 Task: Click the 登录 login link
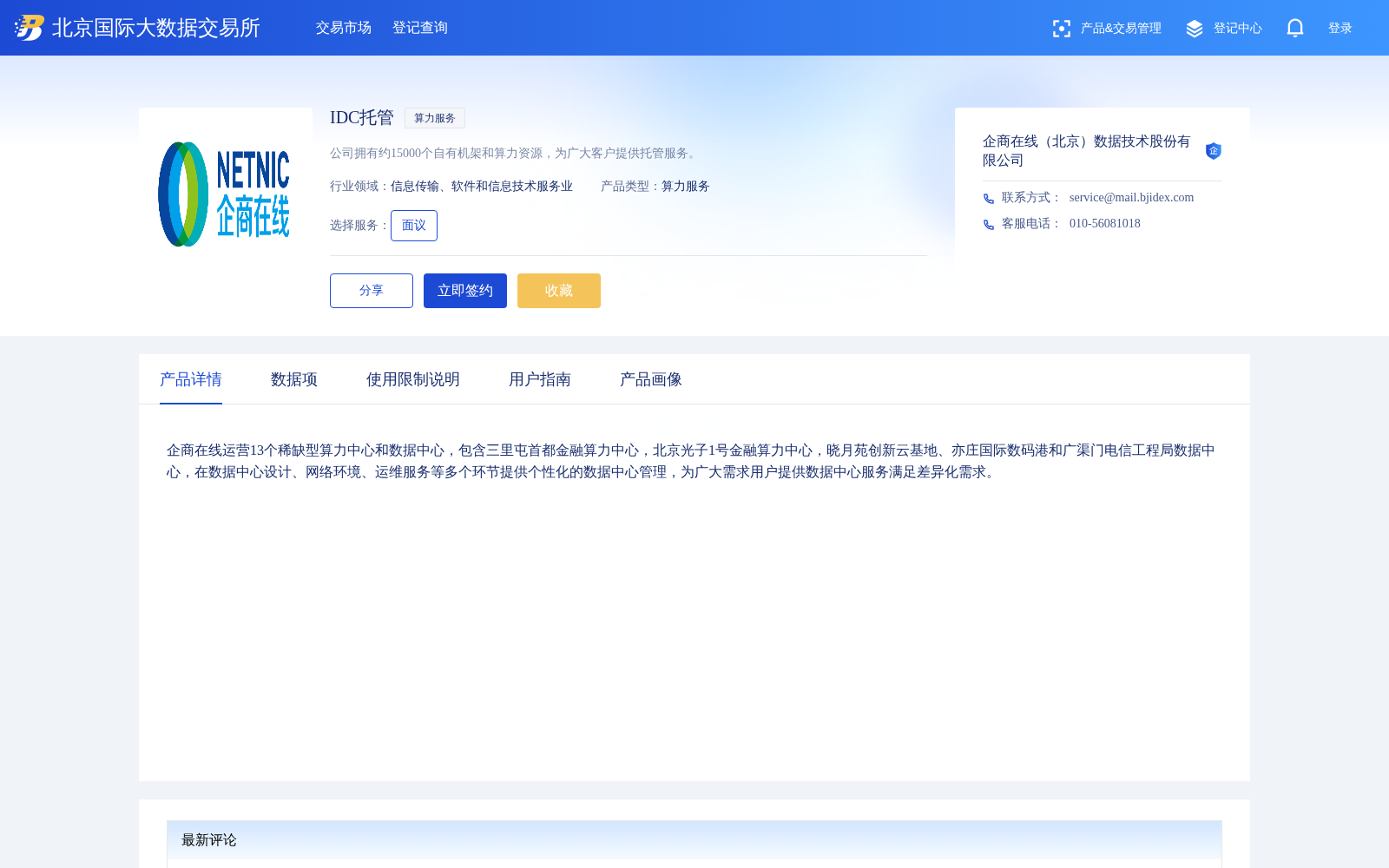[1340, 29]
